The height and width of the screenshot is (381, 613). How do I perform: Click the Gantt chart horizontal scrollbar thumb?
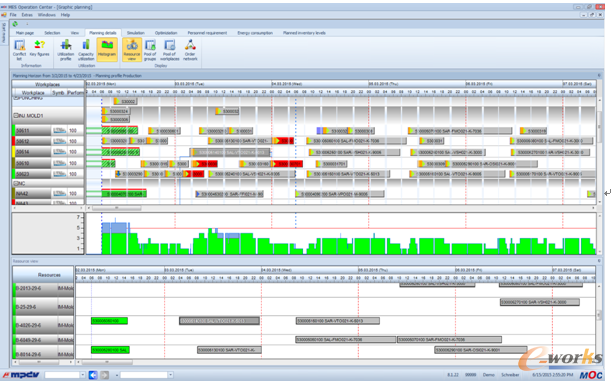(x=117, y=208)
